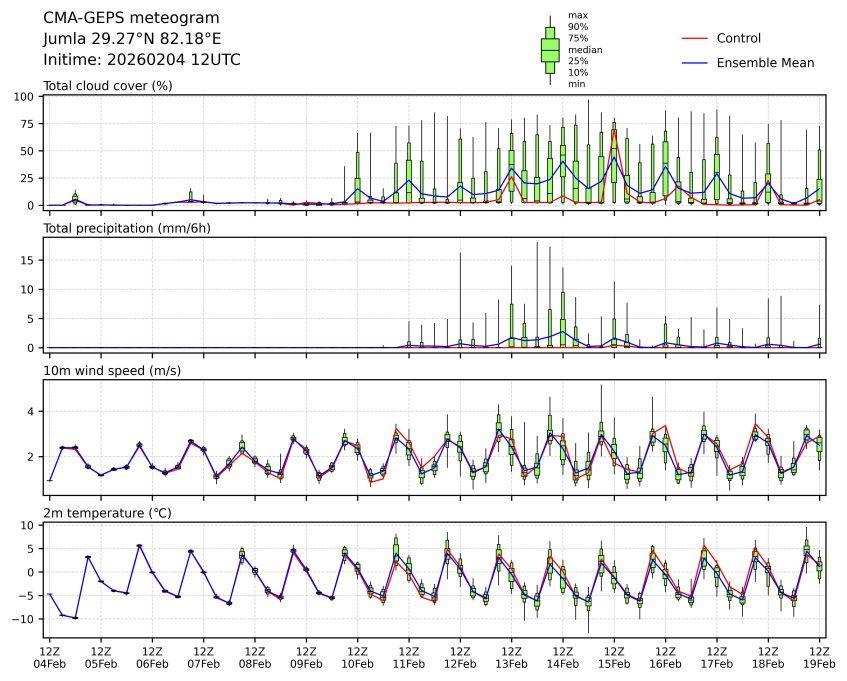Click the blue Ensemble Mean legend line
This screenshot has height=681, width=847.
pos(694,63)
